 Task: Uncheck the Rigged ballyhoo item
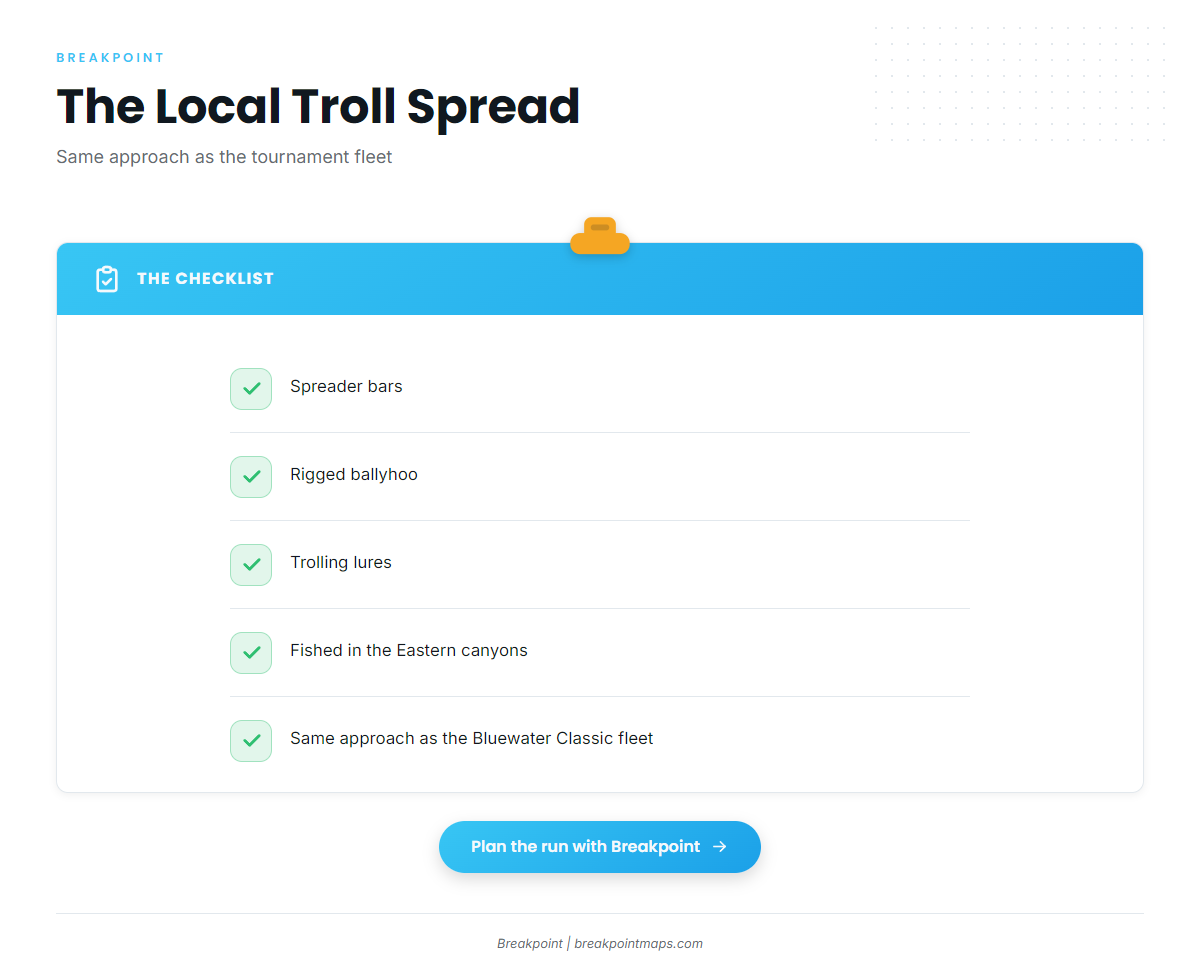[x=251, y=477]
